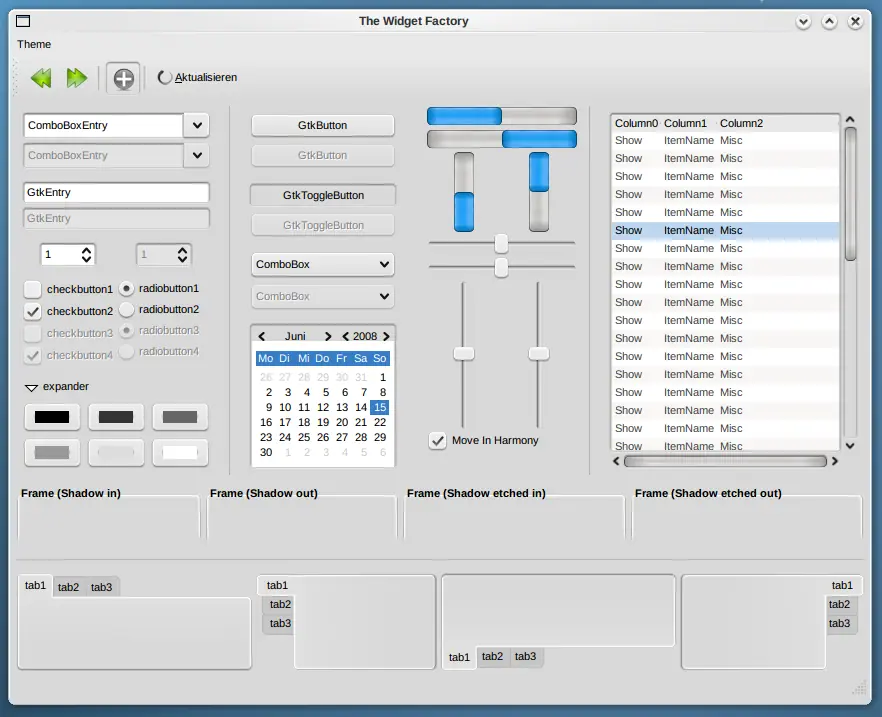
Task: Select tab3 in top-tabs notebook
Action: (102, 587)
